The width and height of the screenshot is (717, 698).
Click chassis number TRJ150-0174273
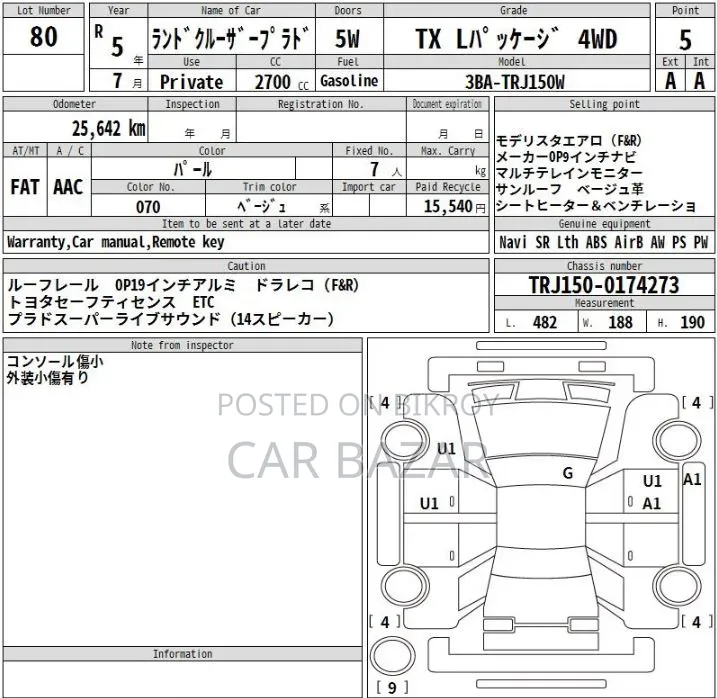tap(604, 285)
